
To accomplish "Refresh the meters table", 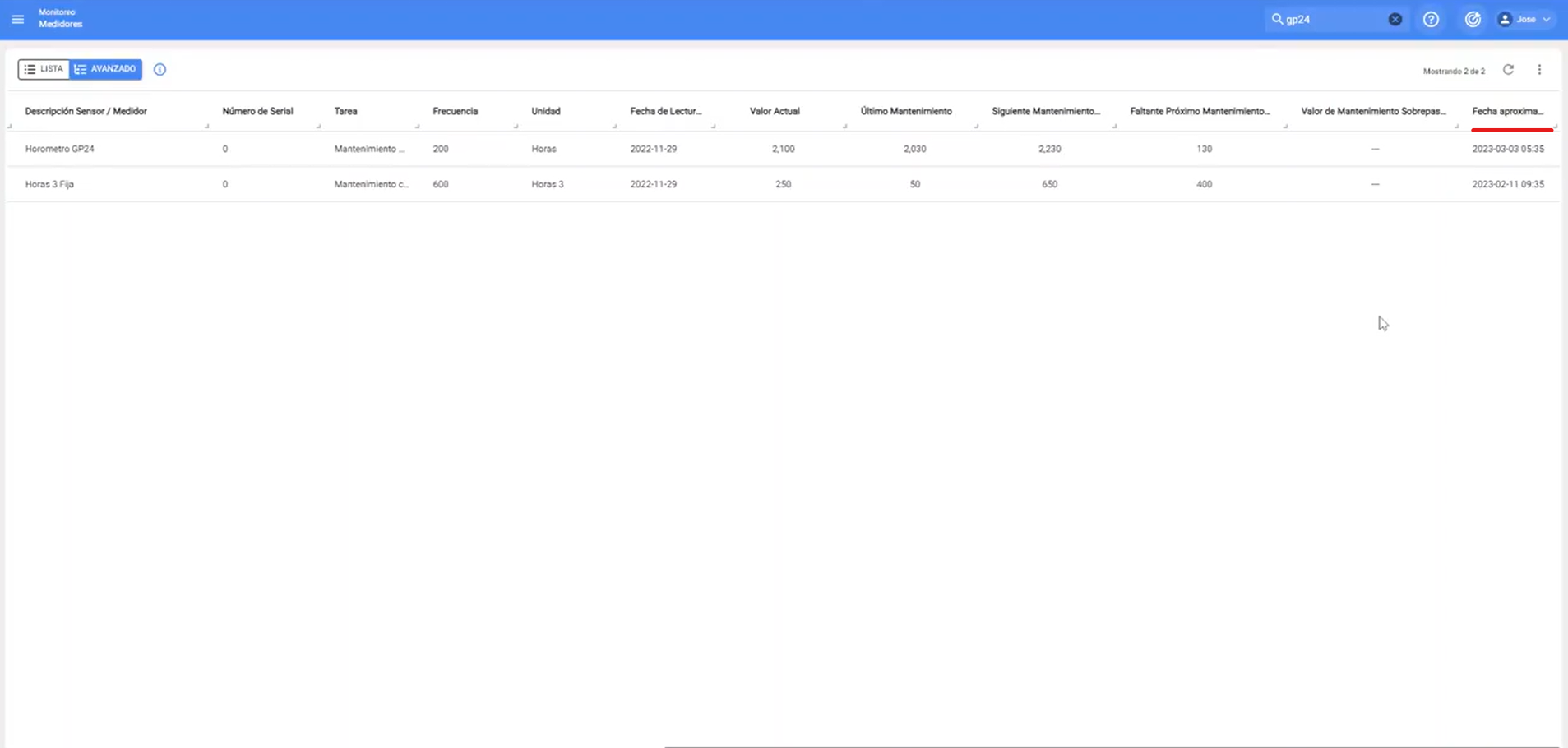I will [1508, 70].
